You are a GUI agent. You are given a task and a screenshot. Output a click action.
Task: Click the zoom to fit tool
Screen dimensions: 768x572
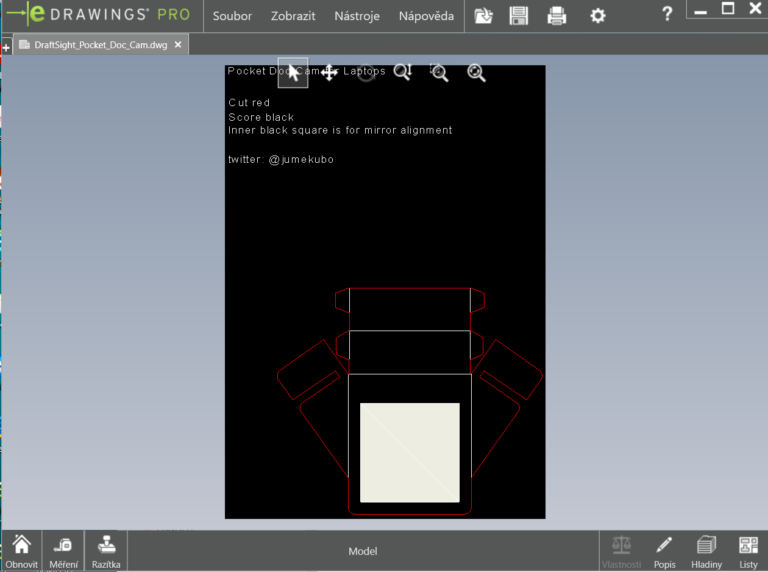click(476, 73)
